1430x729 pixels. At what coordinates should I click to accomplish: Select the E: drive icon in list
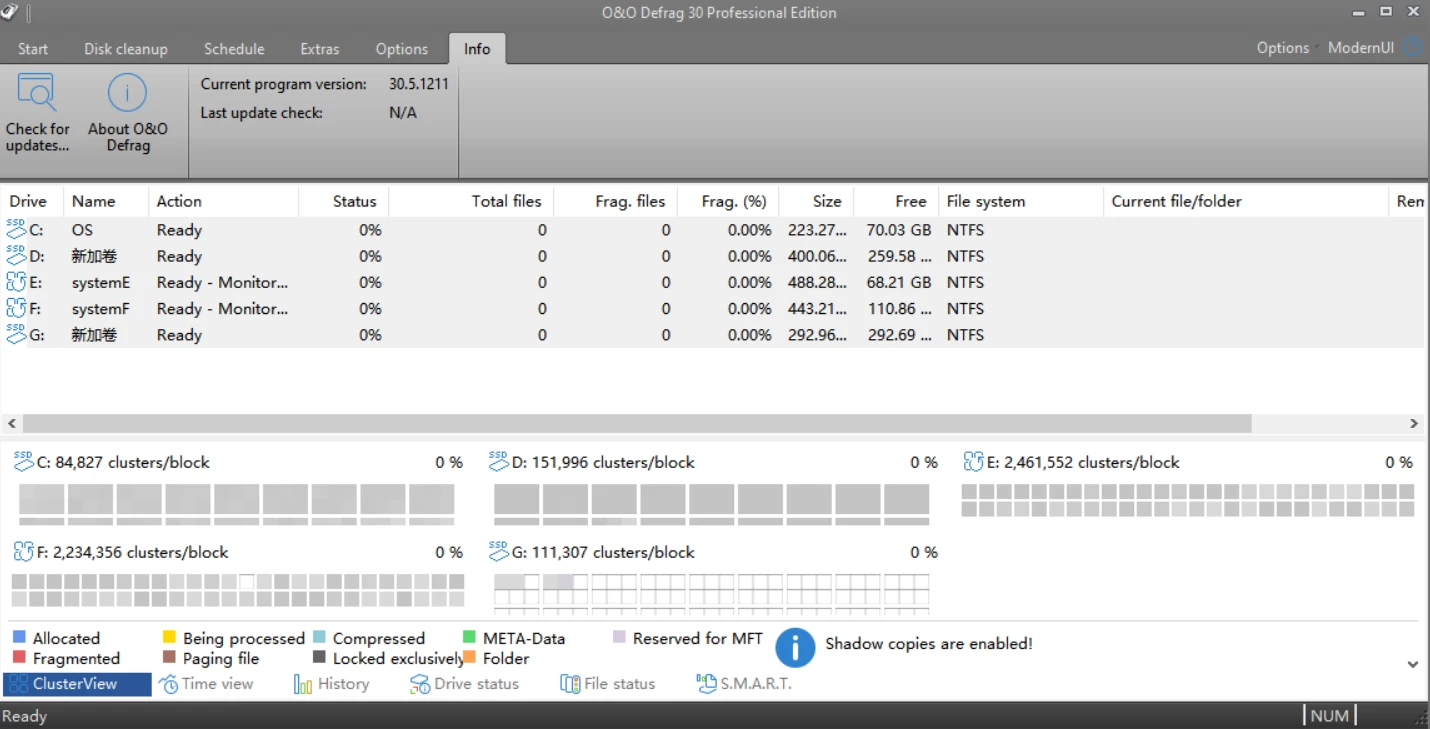point(16,282)
